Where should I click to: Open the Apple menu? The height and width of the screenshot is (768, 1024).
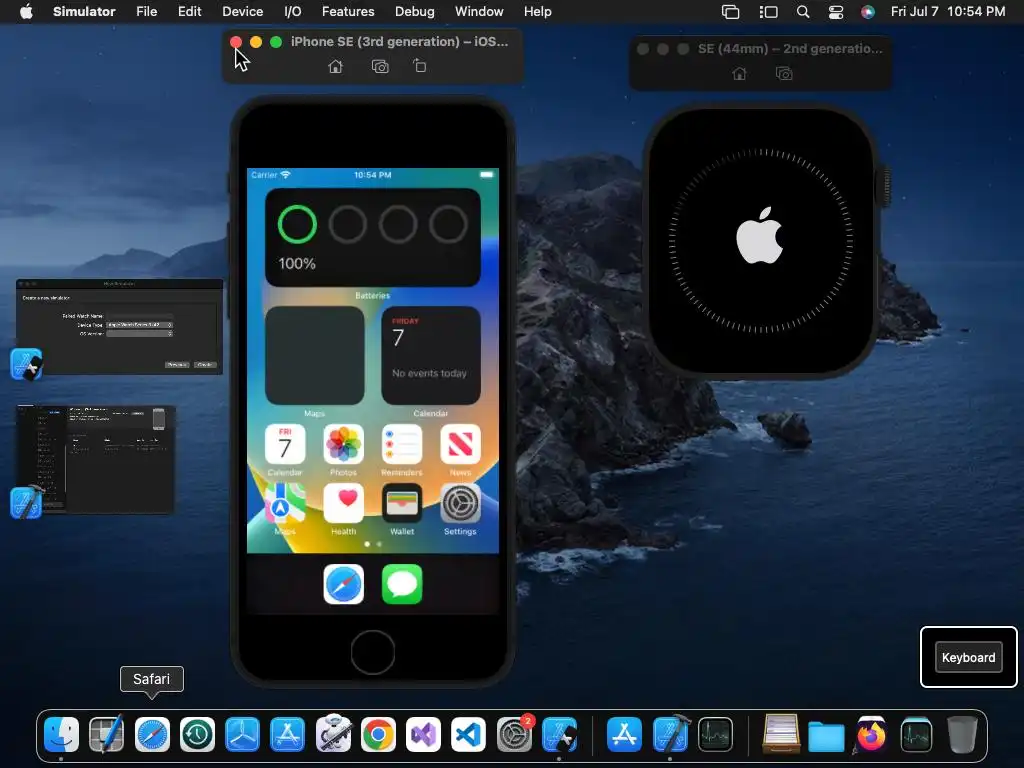[x=26, y=12]
